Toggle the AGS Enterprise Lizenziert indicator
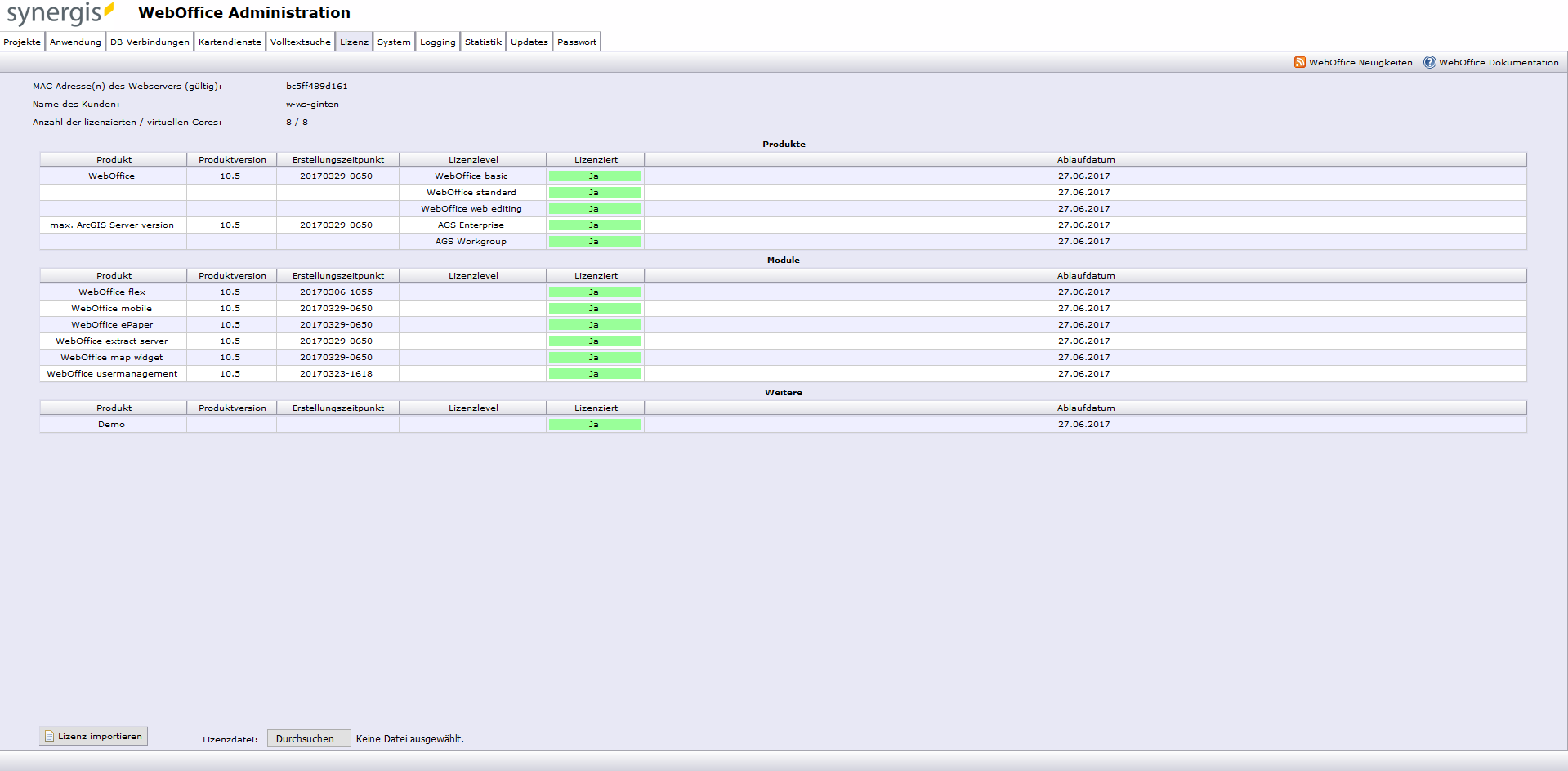 tap(596, 225)
